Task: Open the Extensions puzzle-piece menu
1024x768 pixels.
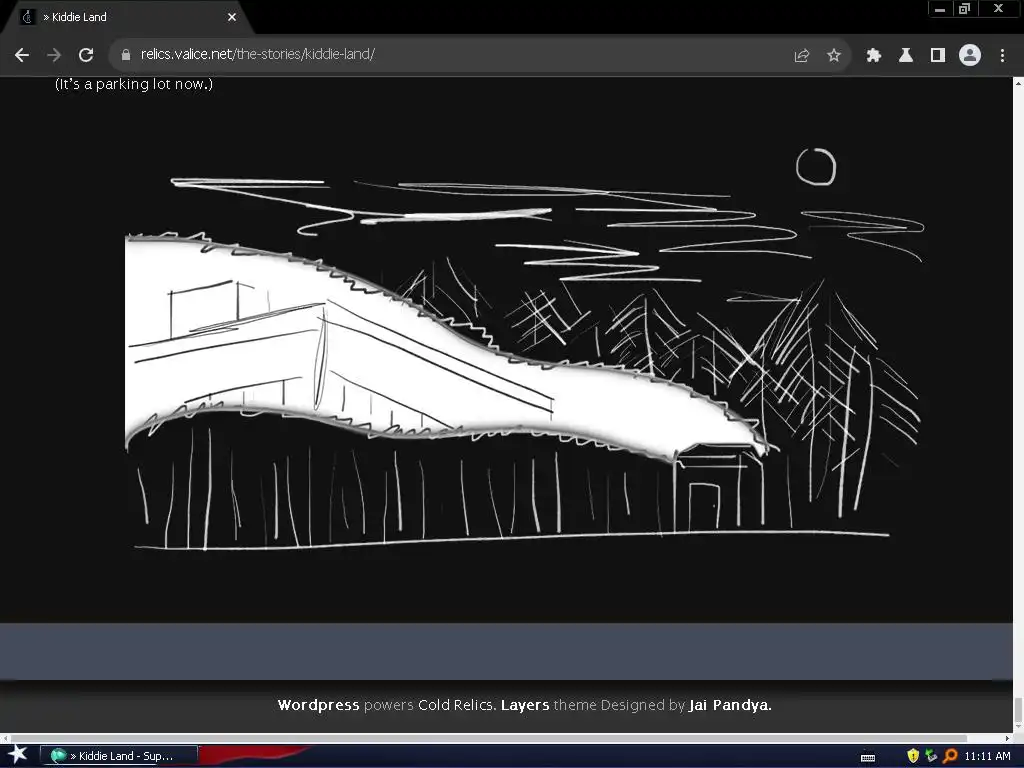Action: tap(874, 56)
